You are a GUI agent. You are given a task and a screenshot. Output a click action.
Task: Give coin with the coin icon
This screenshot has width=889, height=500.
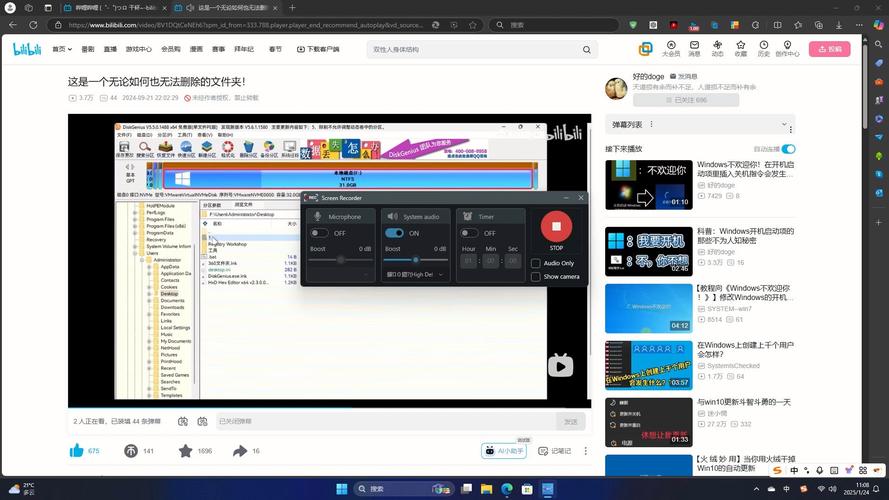[130, 451]
